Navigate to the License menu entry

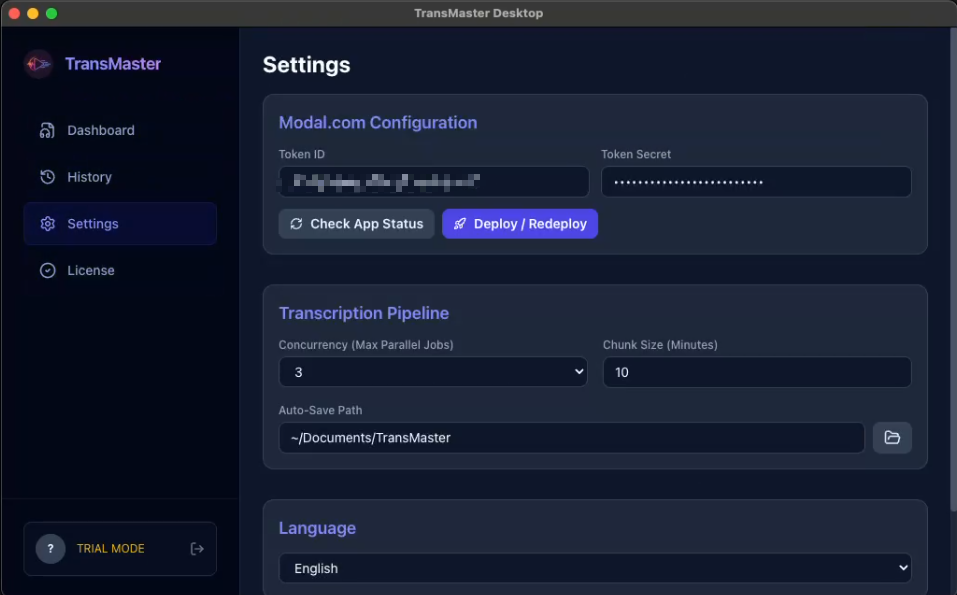point(91,270)
